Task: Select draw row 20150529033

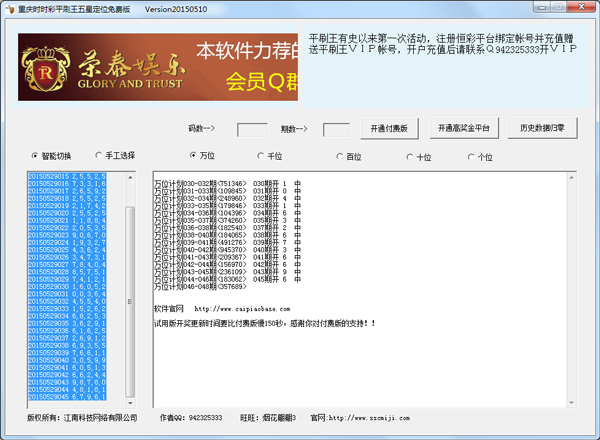Action: [x=67, y=309]
